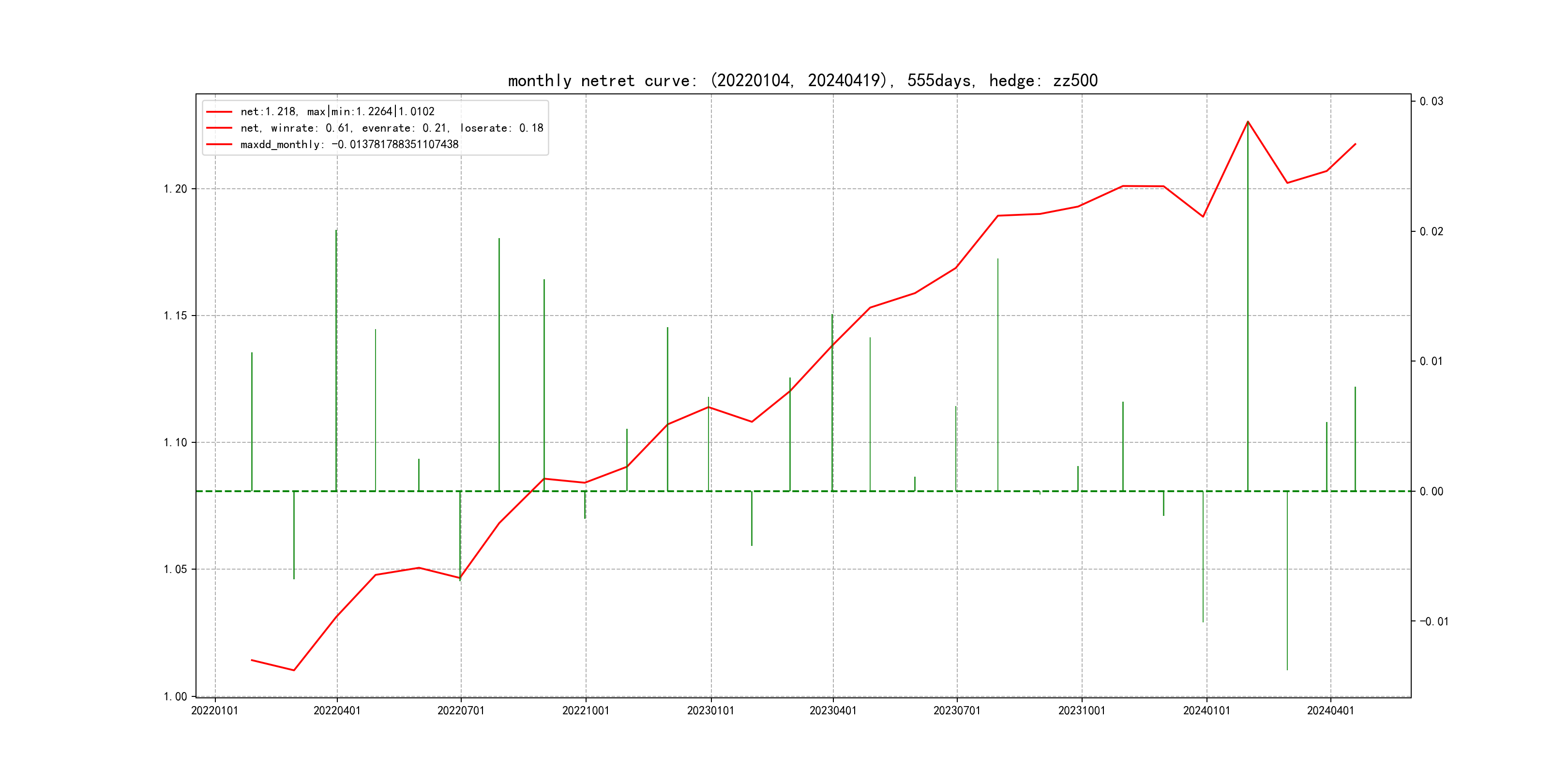The height and width of the screenshot is (784, 1568).
Task: Click the chart title text
Action: click(x=802, y=80)
